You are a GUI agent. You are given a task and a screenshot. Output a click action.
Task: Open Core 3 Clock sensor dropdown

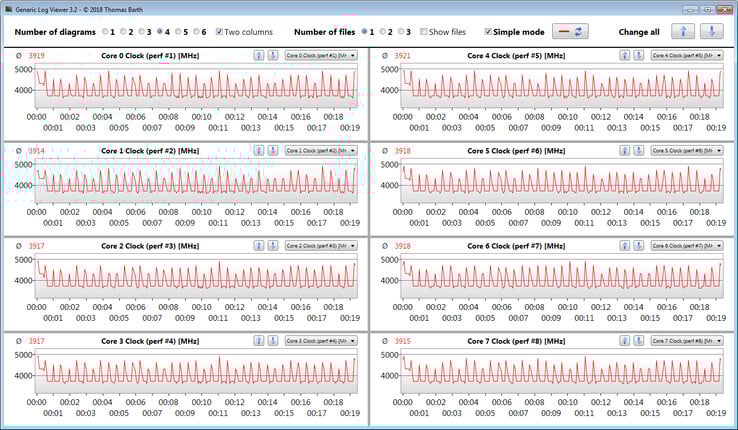click(x=321, y=341)
